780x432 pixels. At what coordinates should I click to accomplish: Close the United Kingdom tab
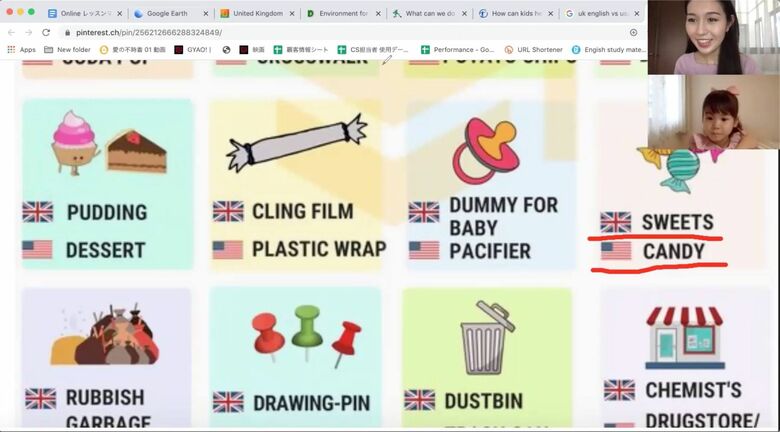tap(292, 14)
